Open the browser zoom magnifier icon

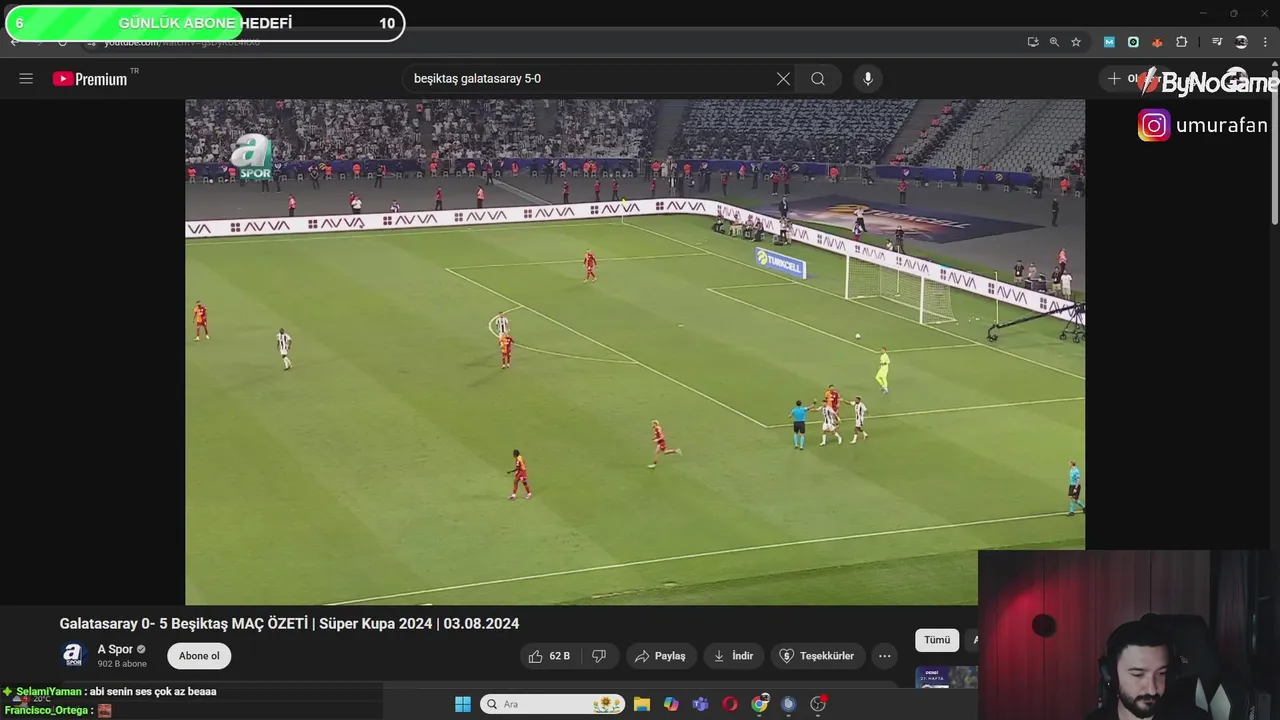pos(1054,42)
